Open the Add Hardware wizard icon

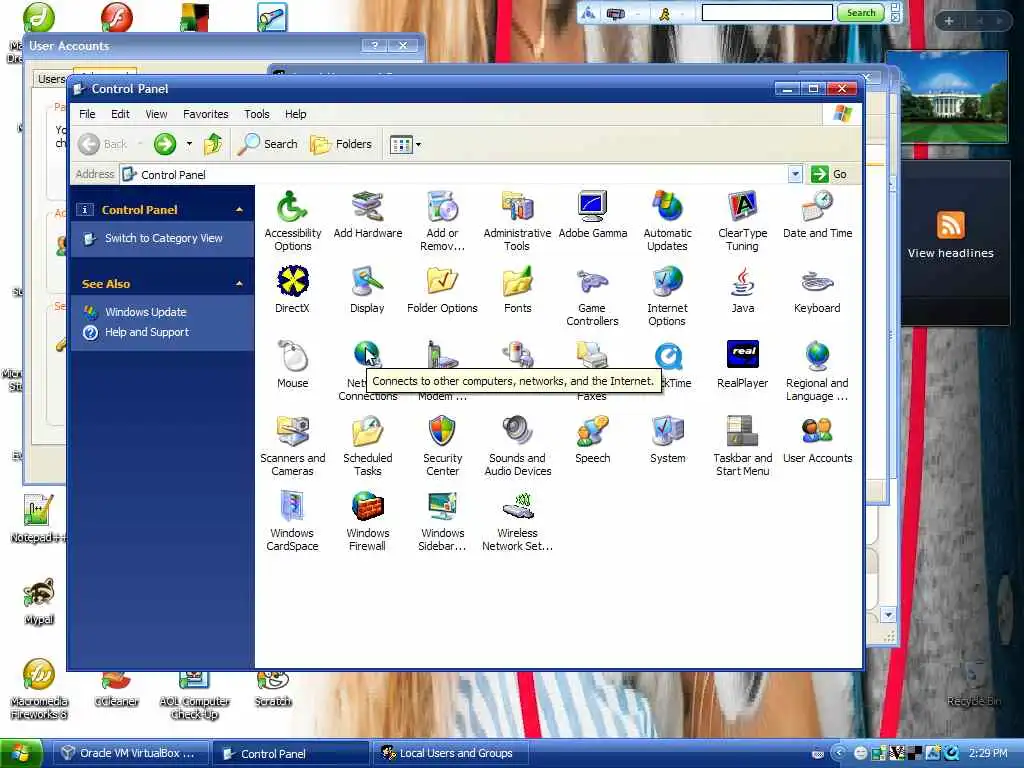point(368,214)
